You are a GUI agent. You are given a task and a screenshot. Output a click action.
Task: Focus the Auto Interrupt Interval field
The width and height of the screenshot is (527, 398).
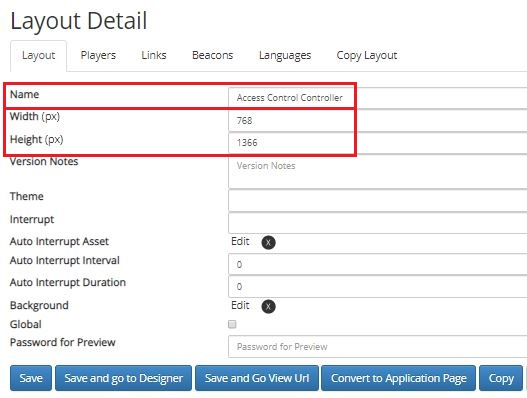click(x=377, y=264)
